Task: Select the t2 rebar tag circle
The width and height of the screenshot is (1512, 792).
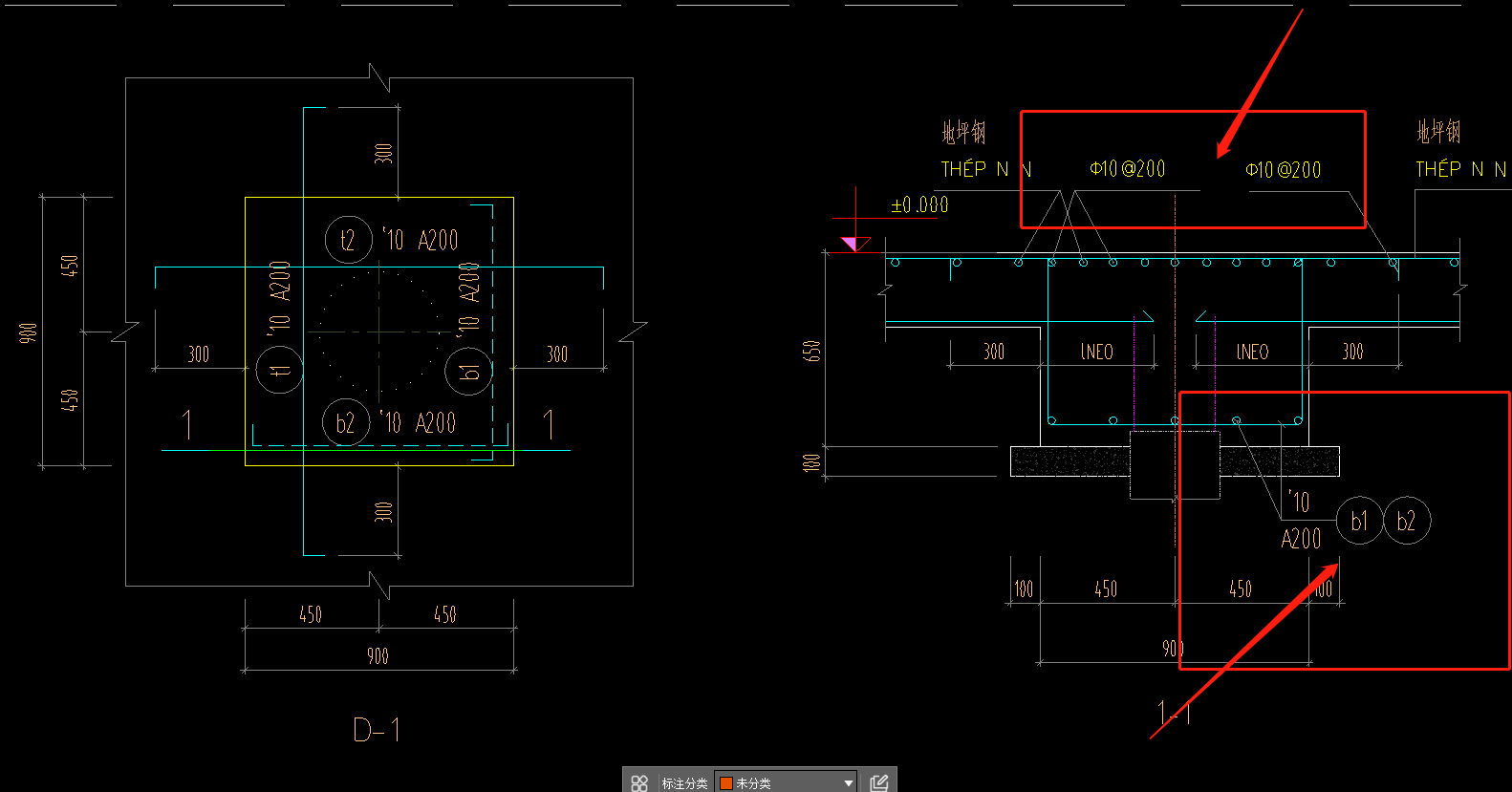Action: (x=348, y=240)
